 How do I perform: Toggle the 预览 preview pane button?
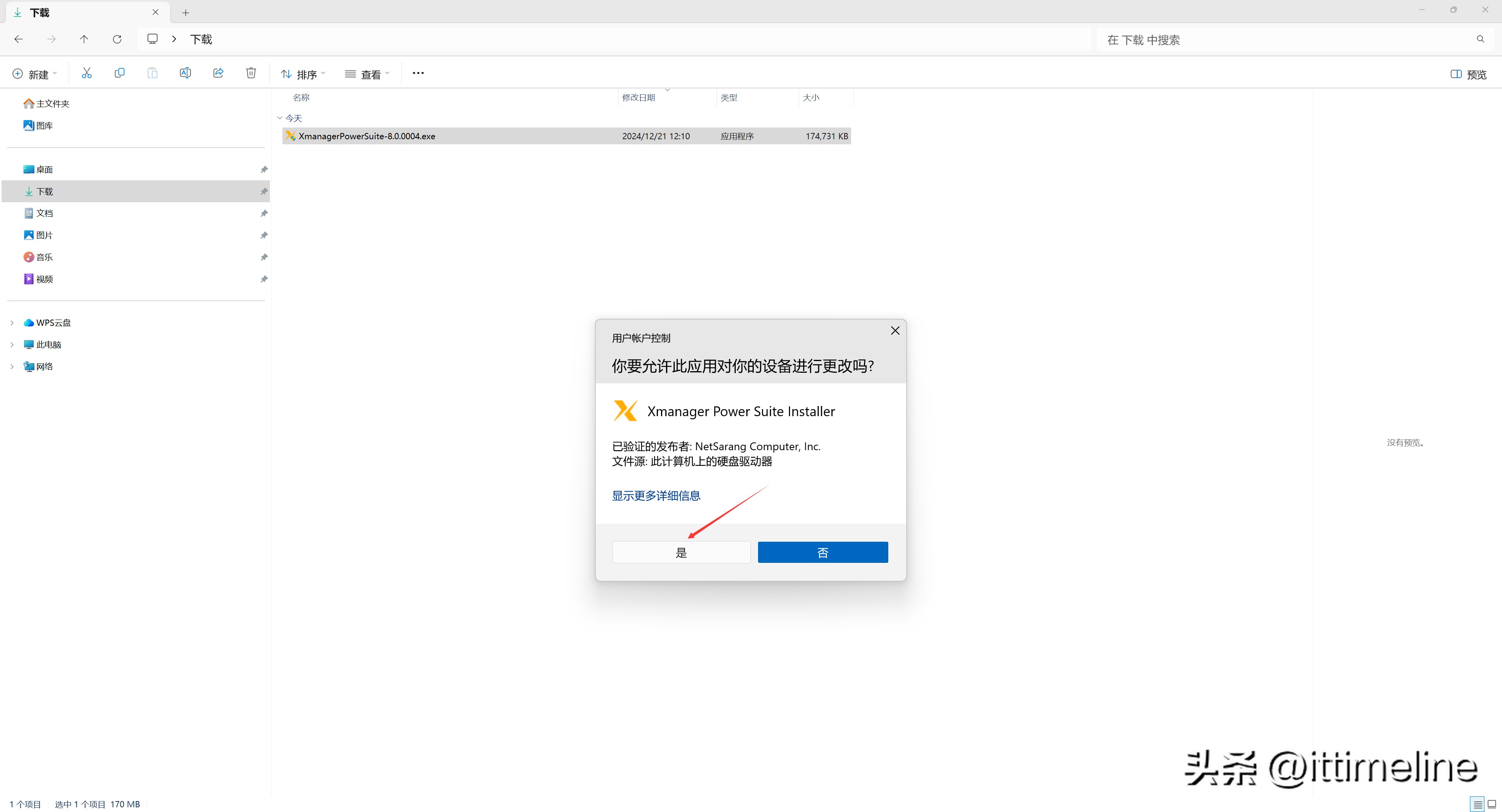tap(1468, 75)
